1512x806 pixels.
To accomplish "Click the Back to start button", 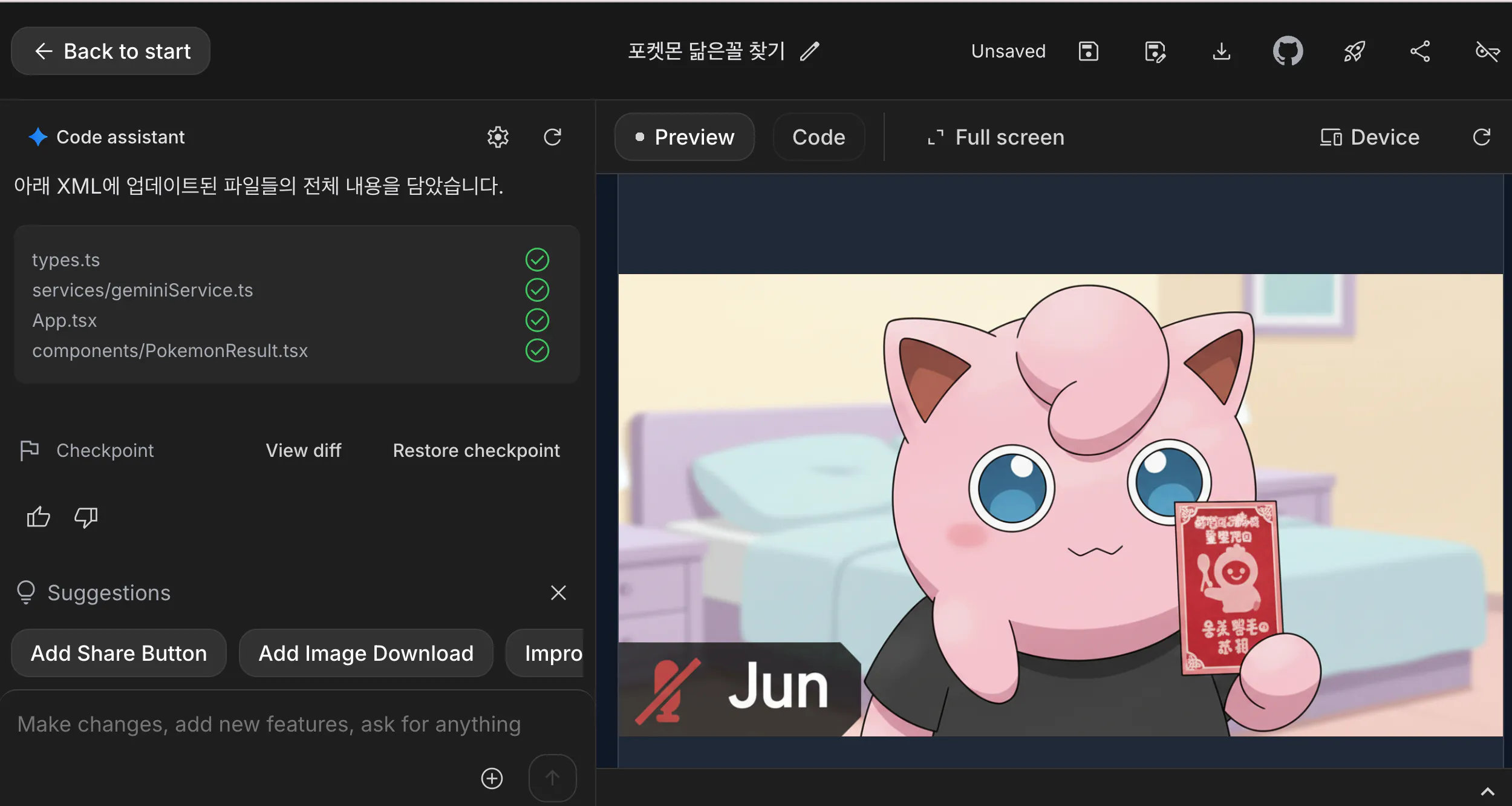I will 111,51.
